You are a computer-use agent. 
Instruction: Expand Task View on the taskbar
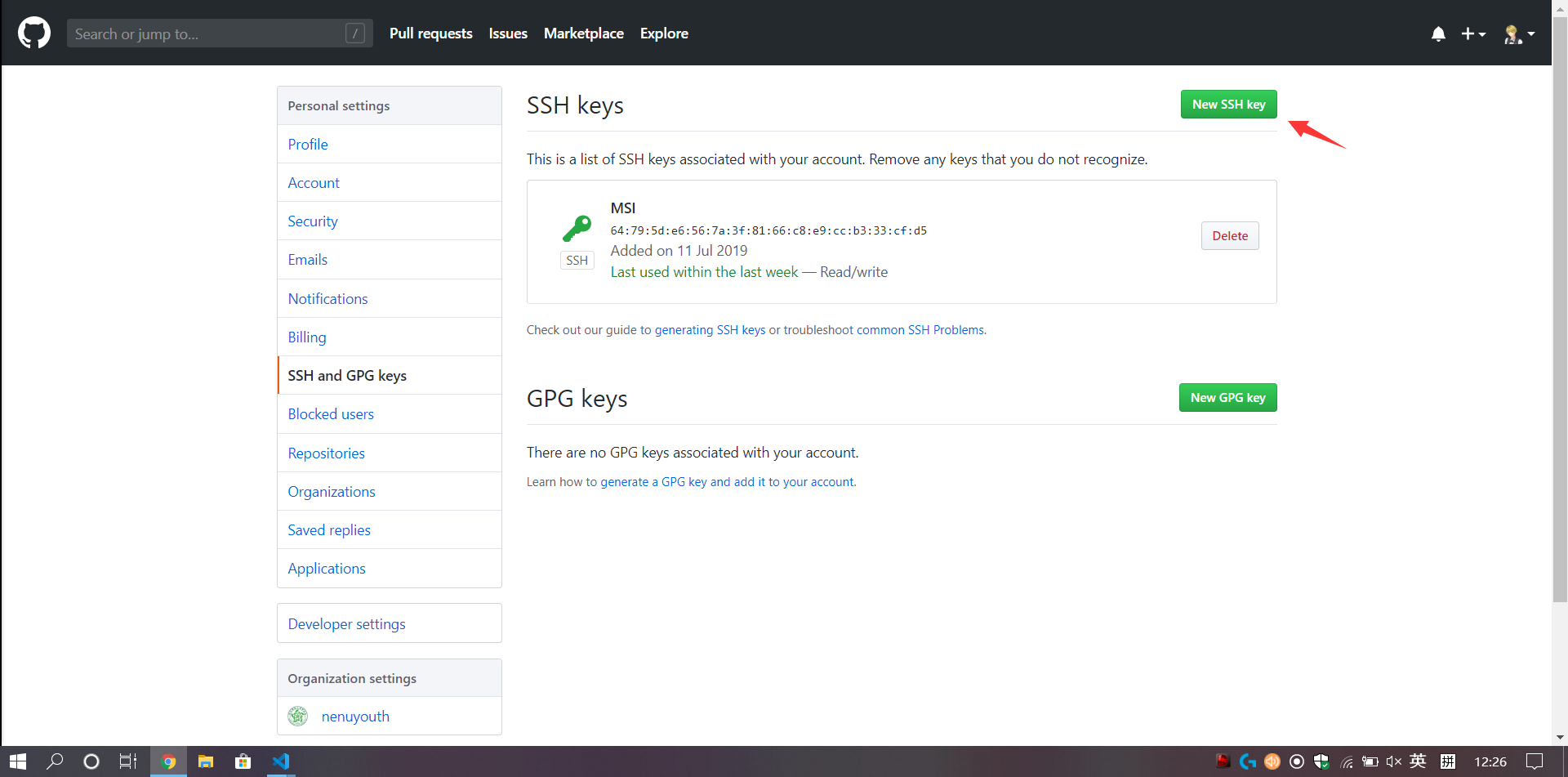point(127,761)
